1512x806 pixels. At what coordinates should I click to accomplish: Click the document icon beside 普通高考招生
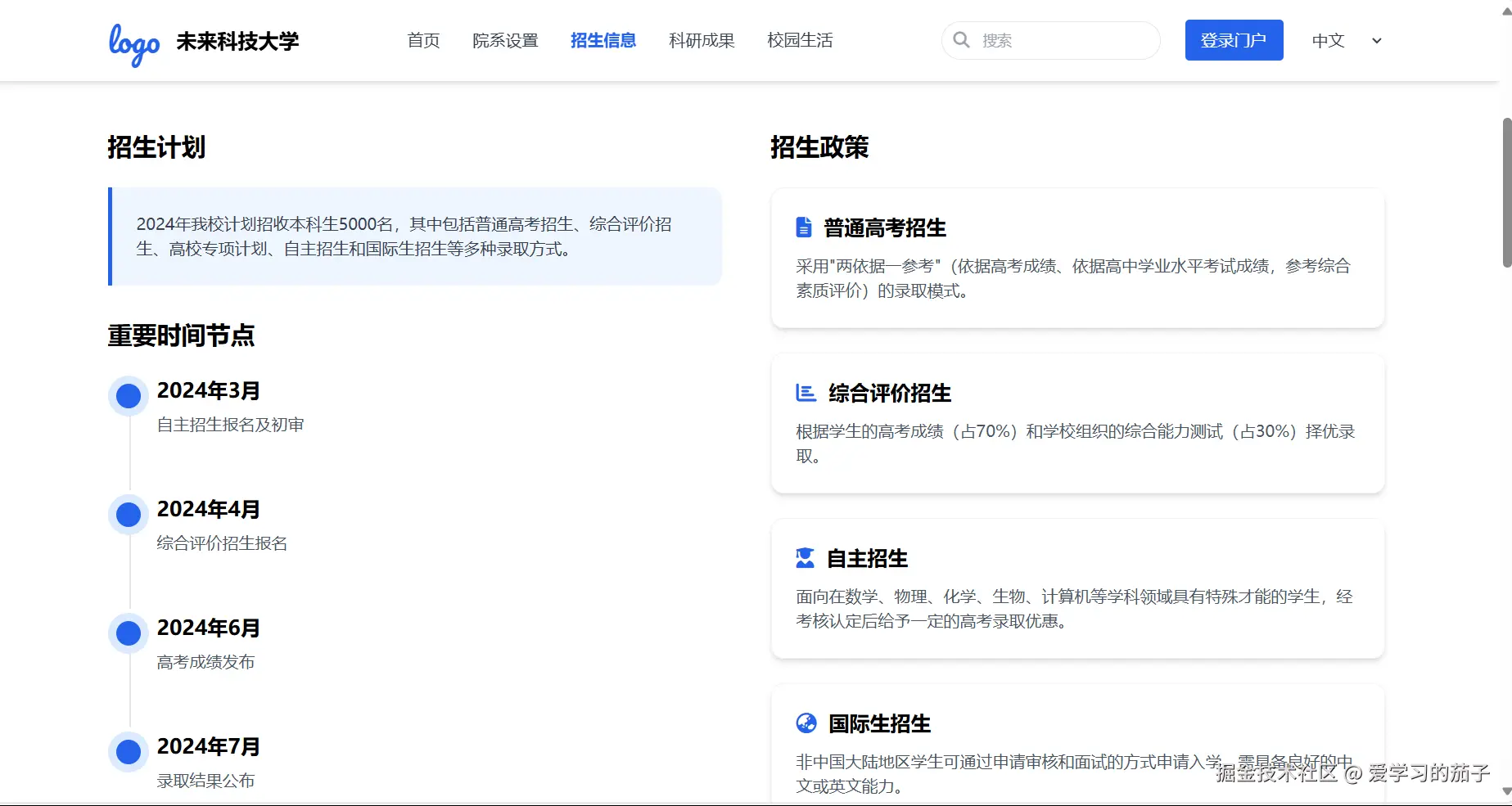pos(803,227)
